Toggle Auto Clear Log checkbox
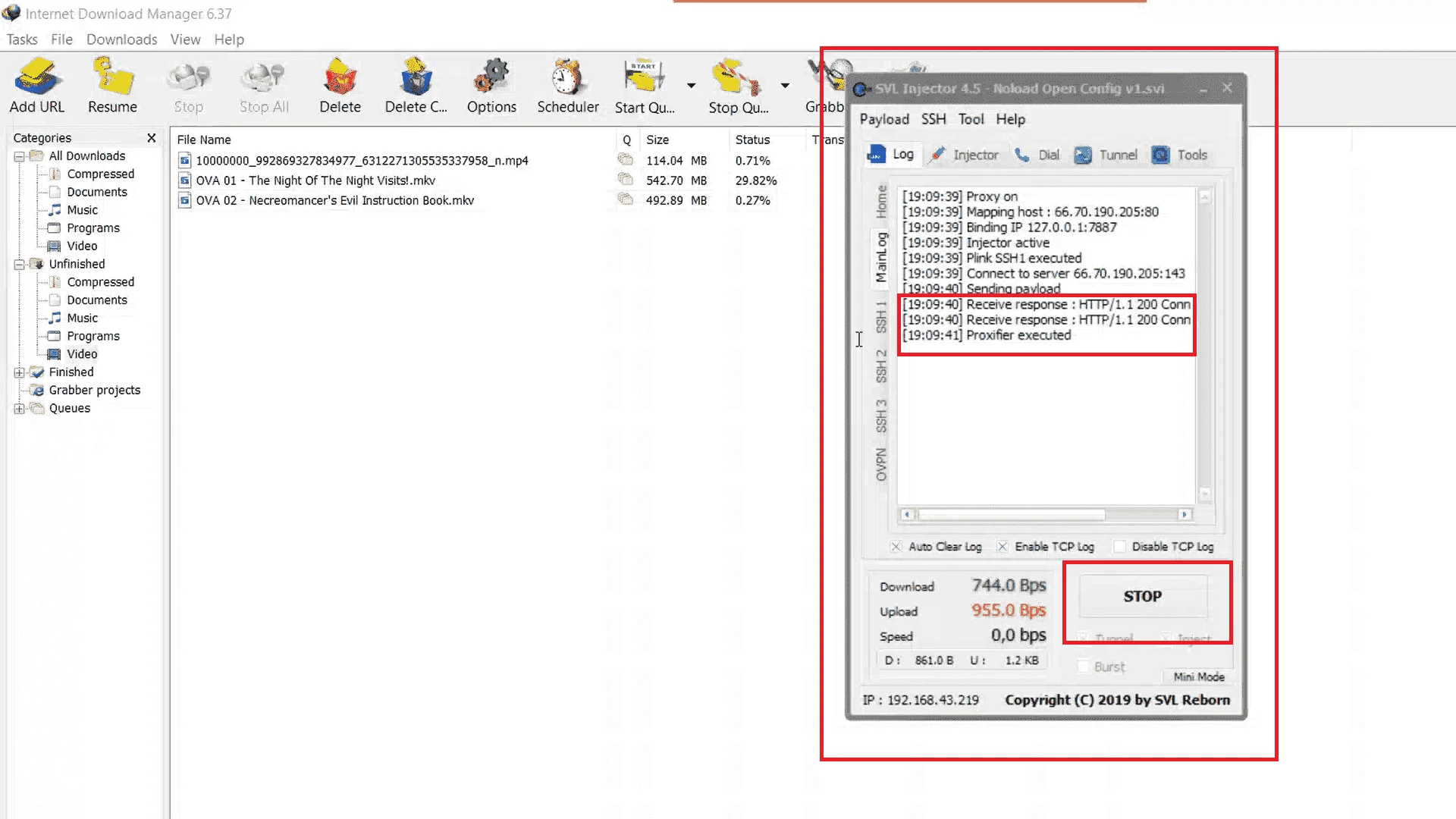The image size is (1456, 819). point(896,547)
